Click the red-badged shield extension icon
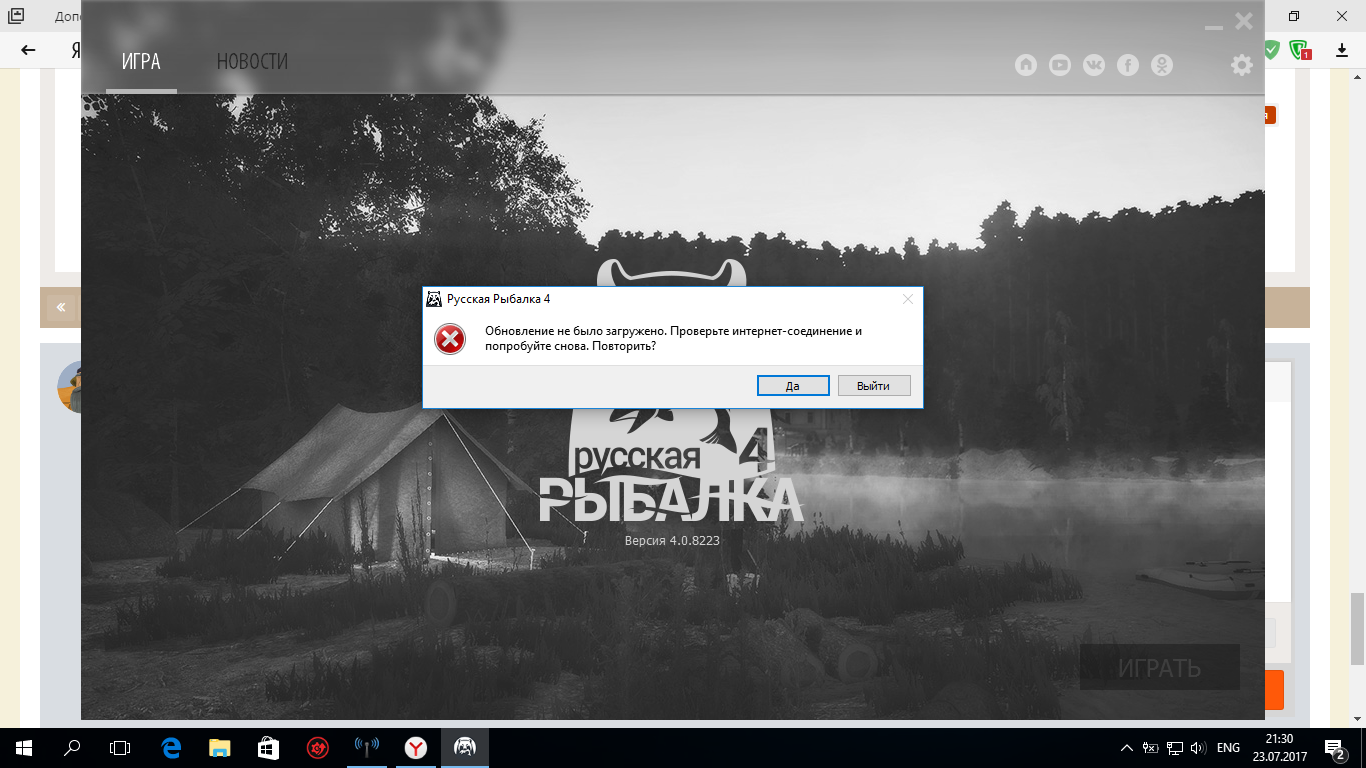This screenshot has width=1366, height=768. pos(1300,49)
